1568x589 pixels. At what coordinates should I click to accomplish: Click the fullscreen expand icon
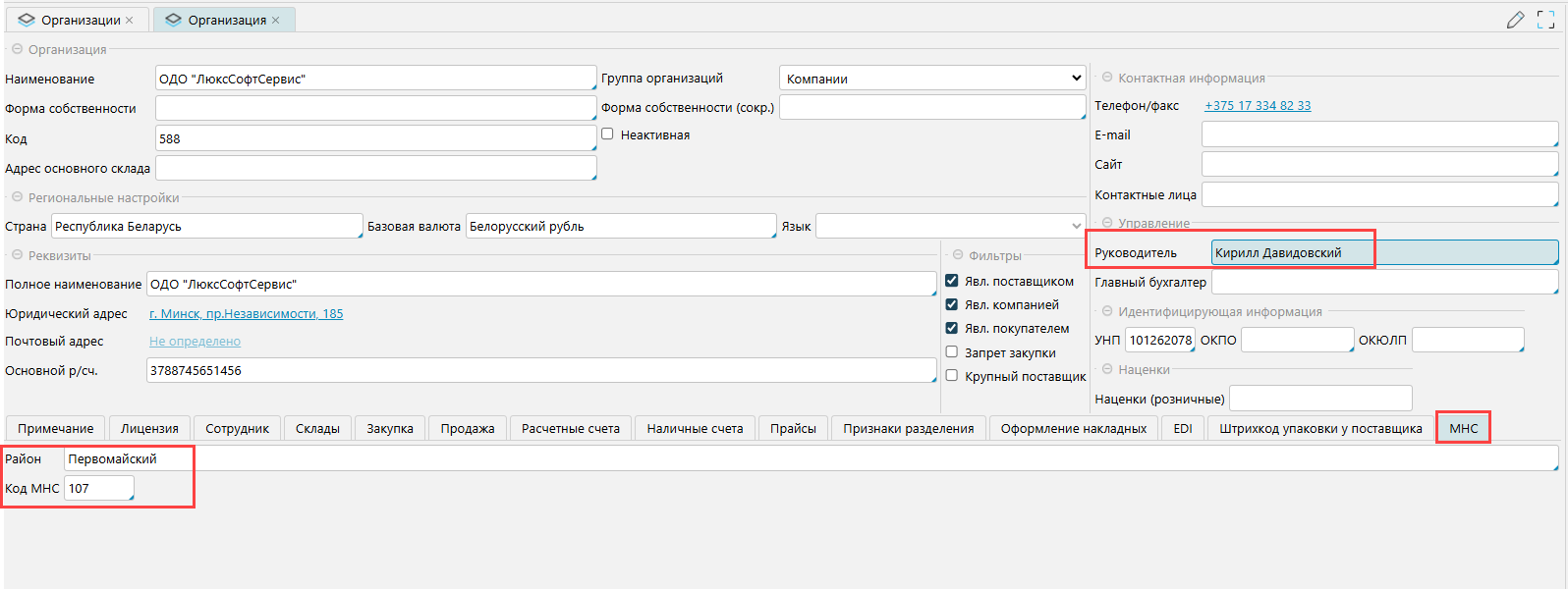(x=1545, y=20)
